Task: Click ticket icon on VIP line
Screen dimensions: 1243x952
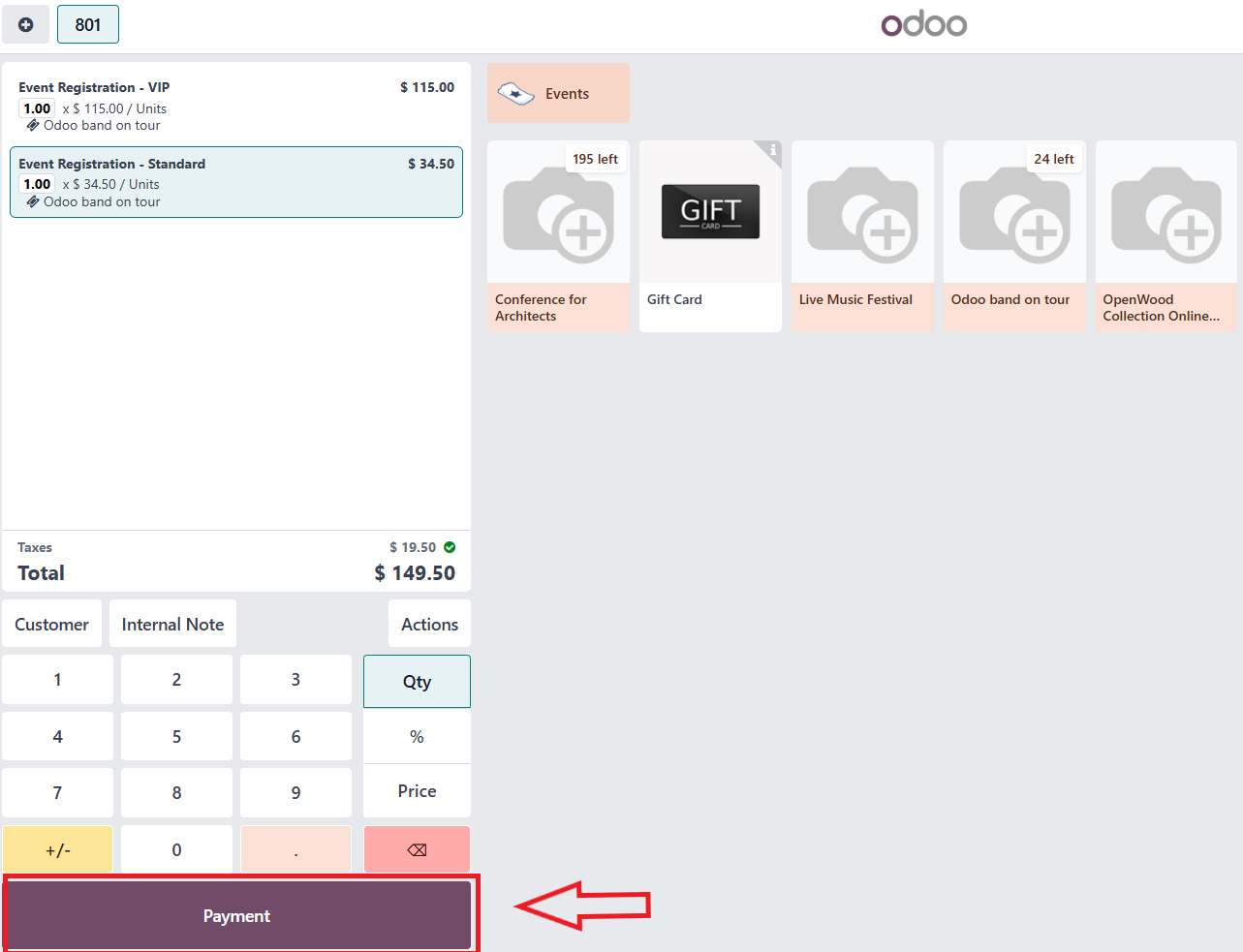Action: point(33,125)
